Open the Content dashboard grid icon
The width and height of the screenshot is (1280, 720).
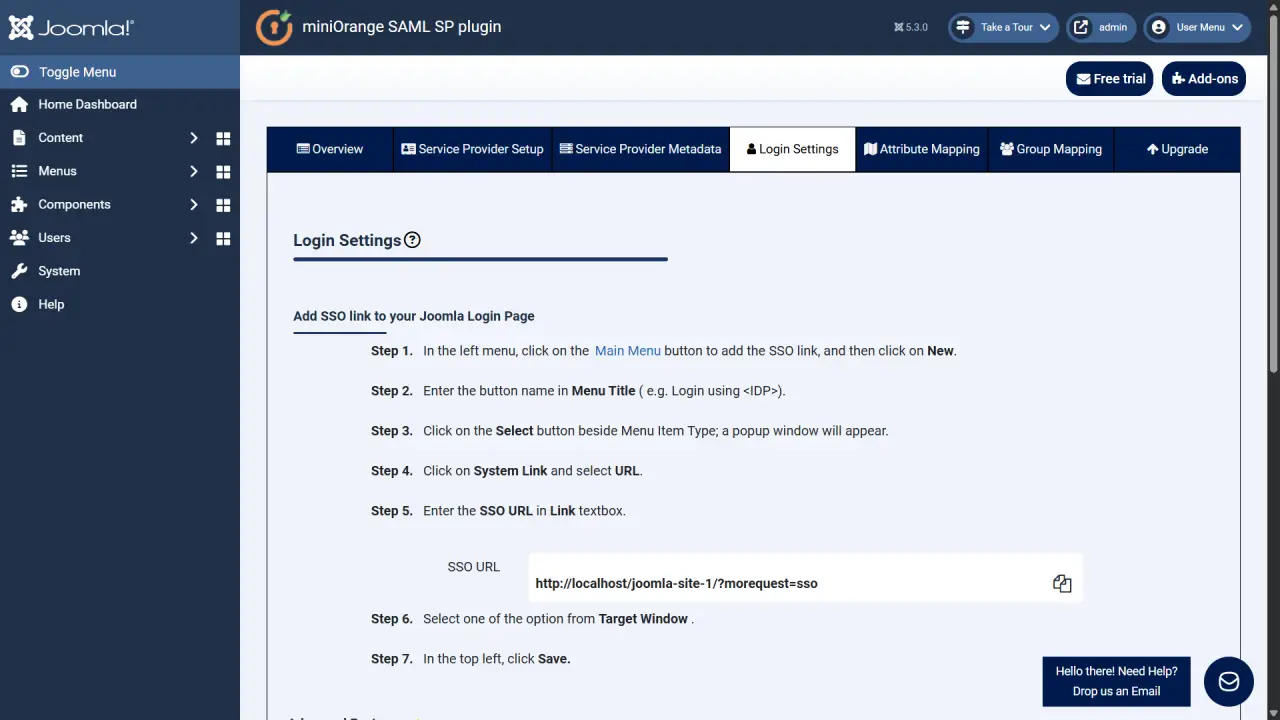tap(223, 138)
